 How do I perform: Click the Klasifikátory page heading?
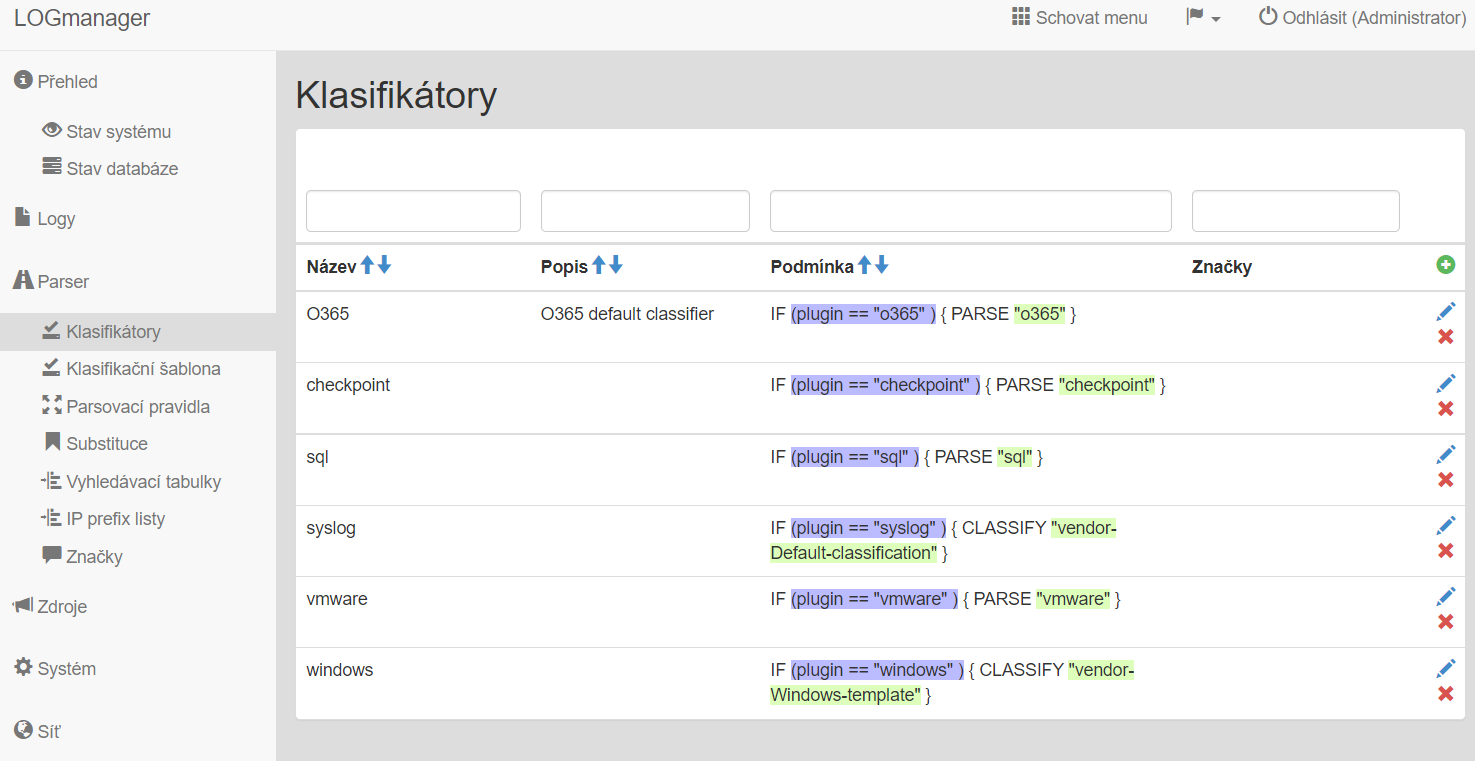pyautogui.click(x=397, y=96)
